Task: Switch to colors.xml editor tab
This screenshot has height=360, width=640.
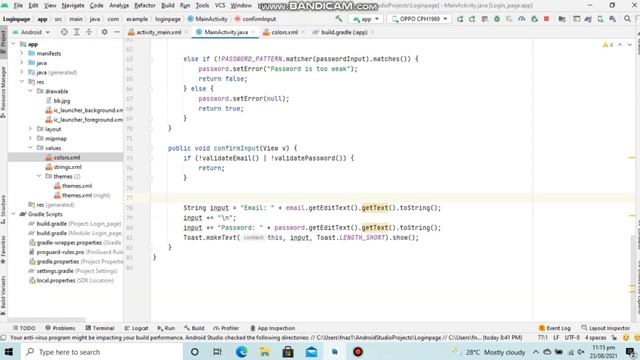Action: click(x=284, y=32)
